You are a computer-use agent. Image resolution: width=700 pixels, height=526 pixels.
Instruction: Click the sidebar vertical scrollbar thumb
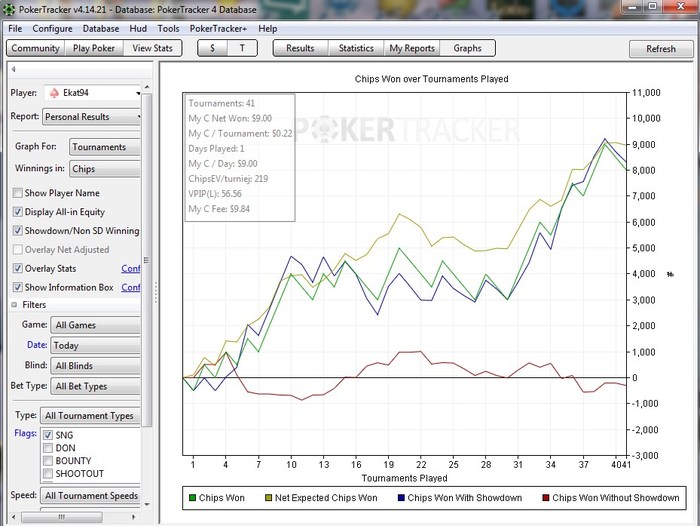point(147,260)
